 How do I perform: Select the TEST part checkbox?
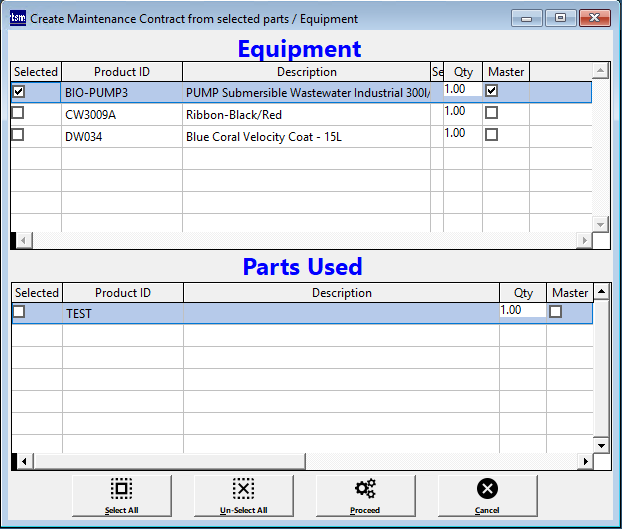tap(18, 312)
